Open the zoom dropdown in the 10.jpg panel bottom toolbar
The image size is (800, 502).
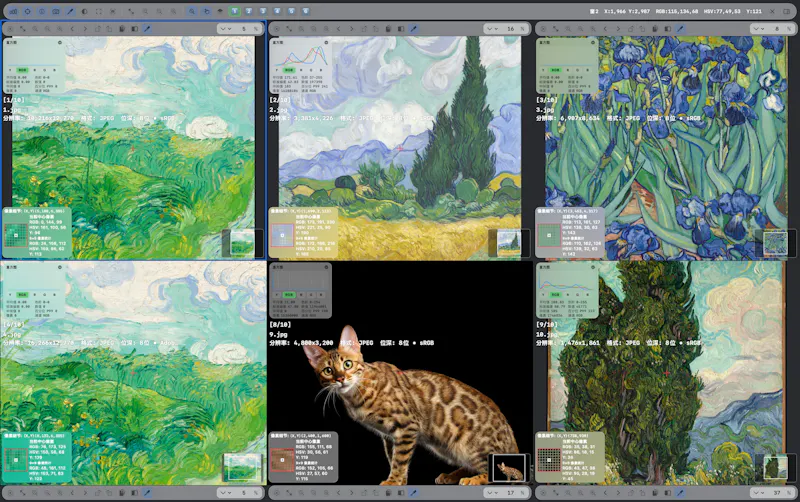[x=757, y=493]
